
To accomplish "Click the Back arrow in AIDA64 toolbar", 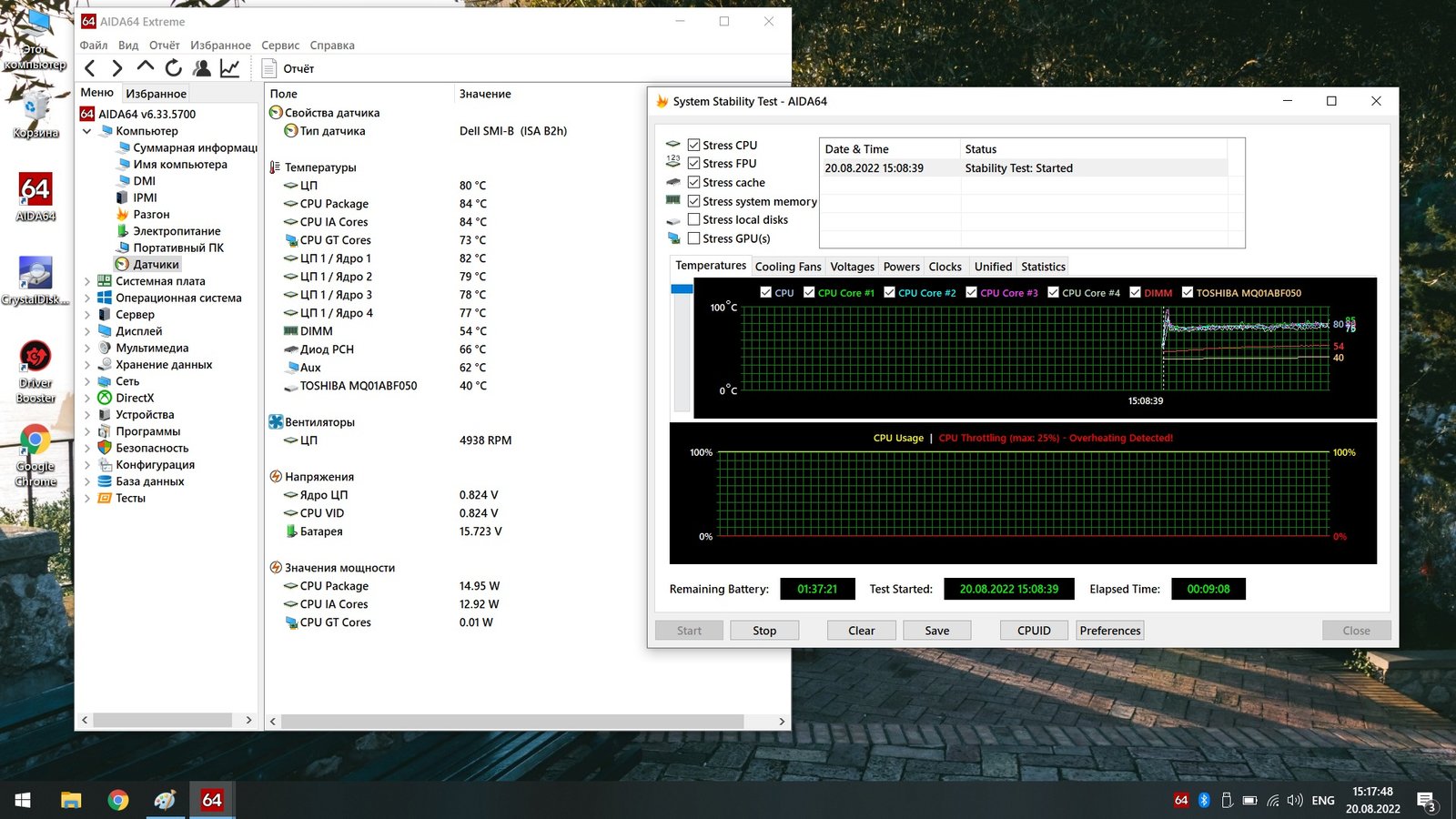I will pyautogui.click(x=89, y=68).
